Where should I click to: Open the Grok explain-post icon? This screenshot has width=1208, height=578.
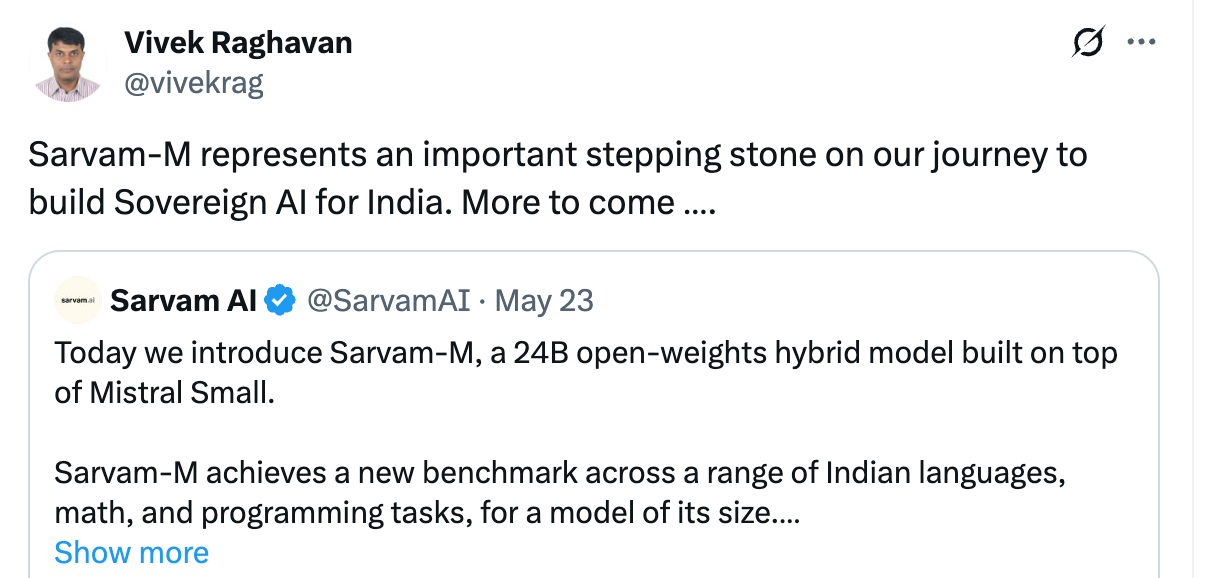pyautogui.click(x=1087, y=43)
